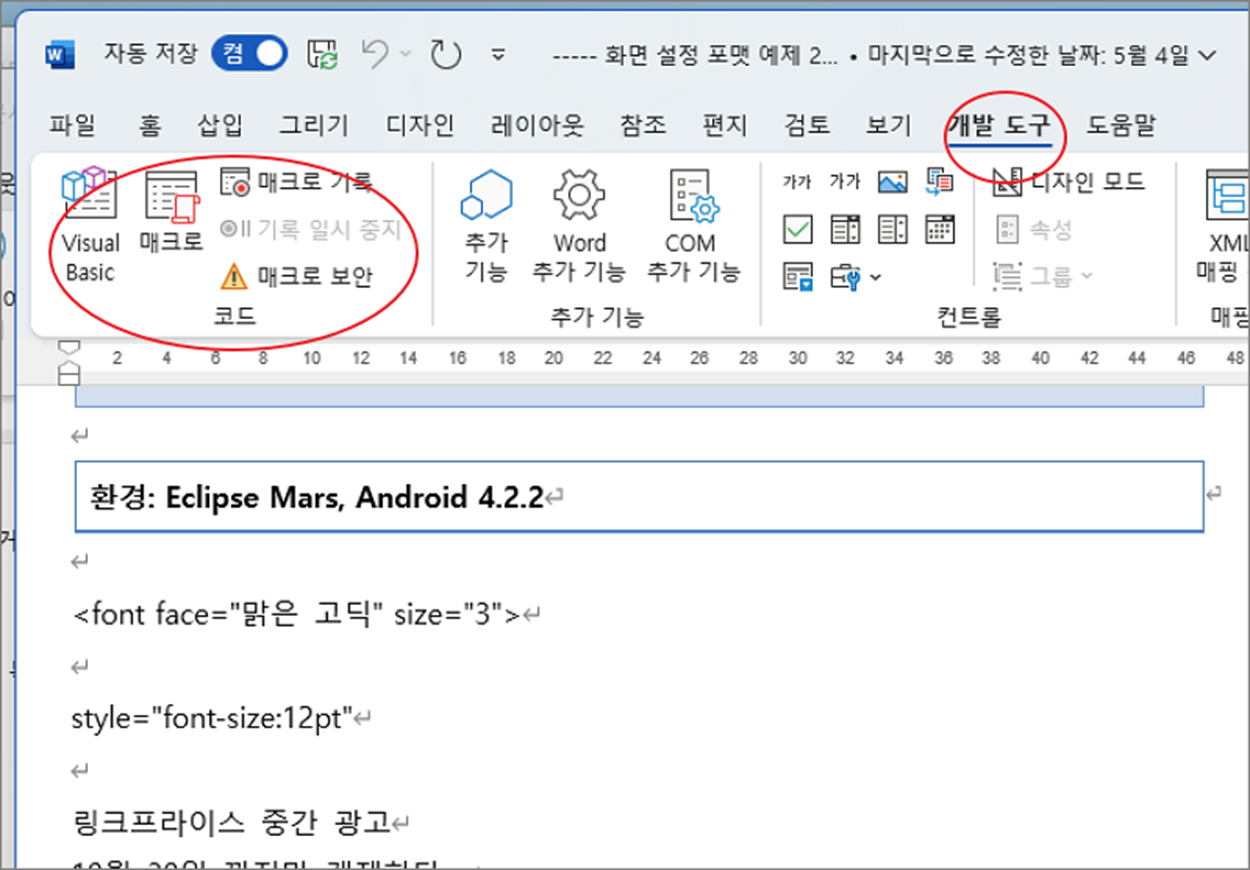1250x870 pixels.
Task: Expand the document title dropdown chevron
Action: pos(1207,54)
